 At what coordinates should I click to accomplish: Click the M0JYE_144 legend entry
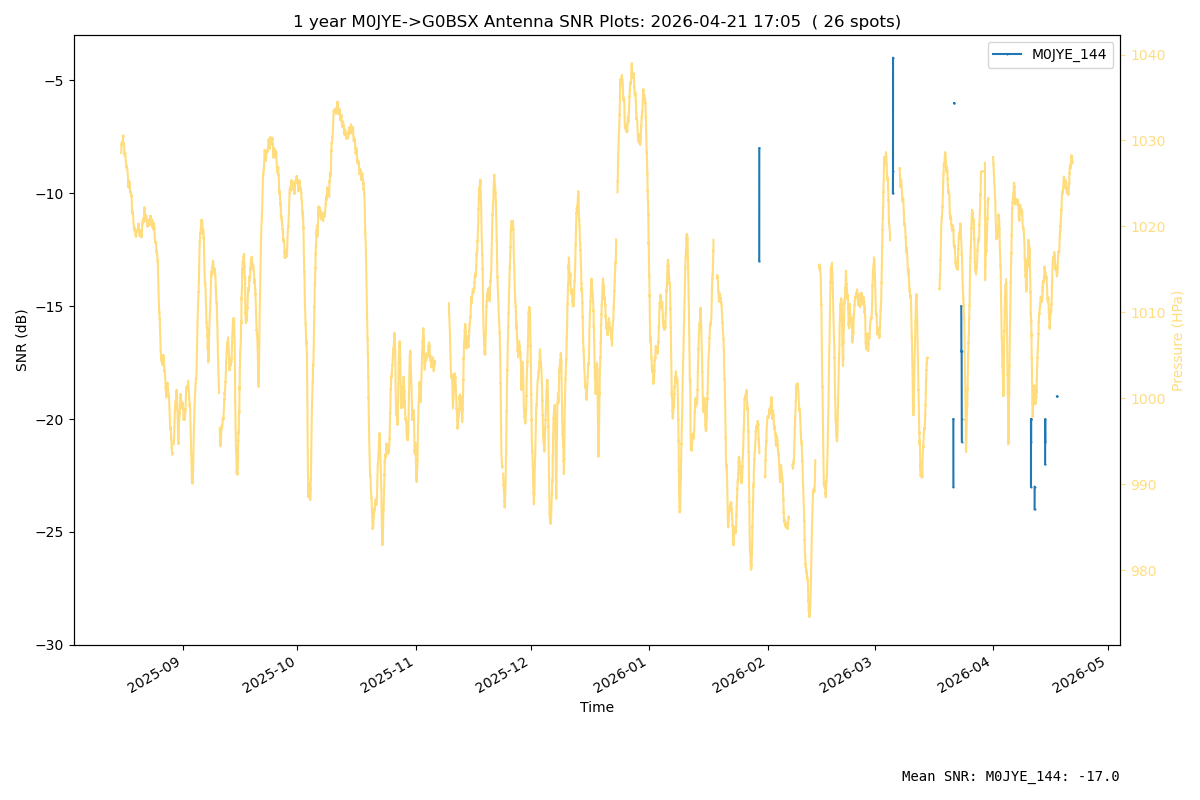pos(1050,55)
